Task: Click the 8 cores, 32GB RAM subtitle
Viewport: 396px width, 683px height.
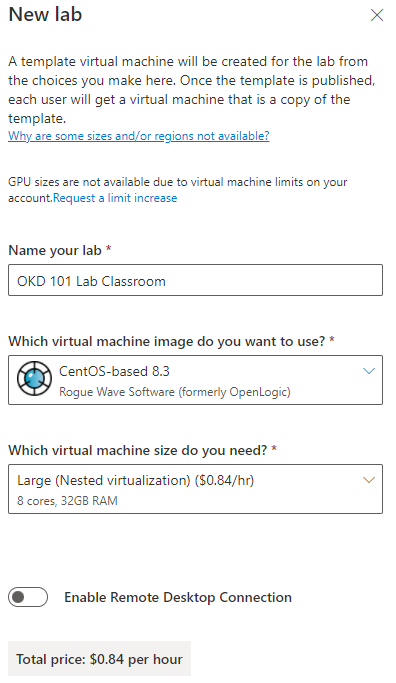Action: [x=68, y=501]
